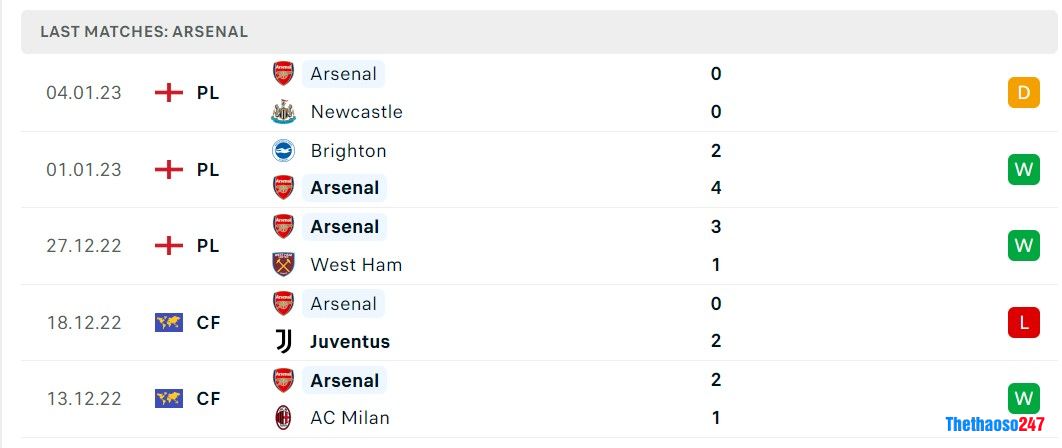
Task: Click the green W badge for Brighton match
Action: pyautogui.click(x=1023, y=170)
